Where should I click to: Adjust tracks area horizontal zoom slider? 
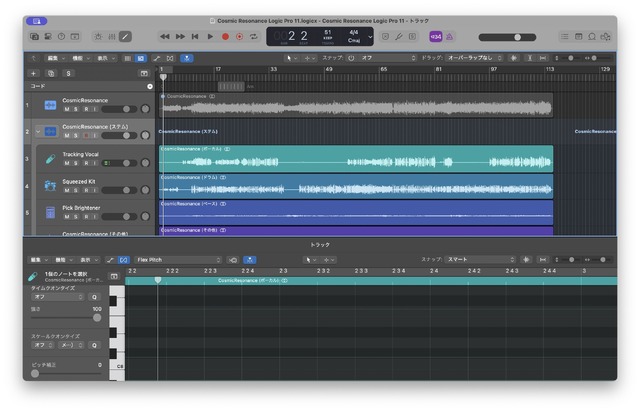pyautogui.click(x=600, y=58)
